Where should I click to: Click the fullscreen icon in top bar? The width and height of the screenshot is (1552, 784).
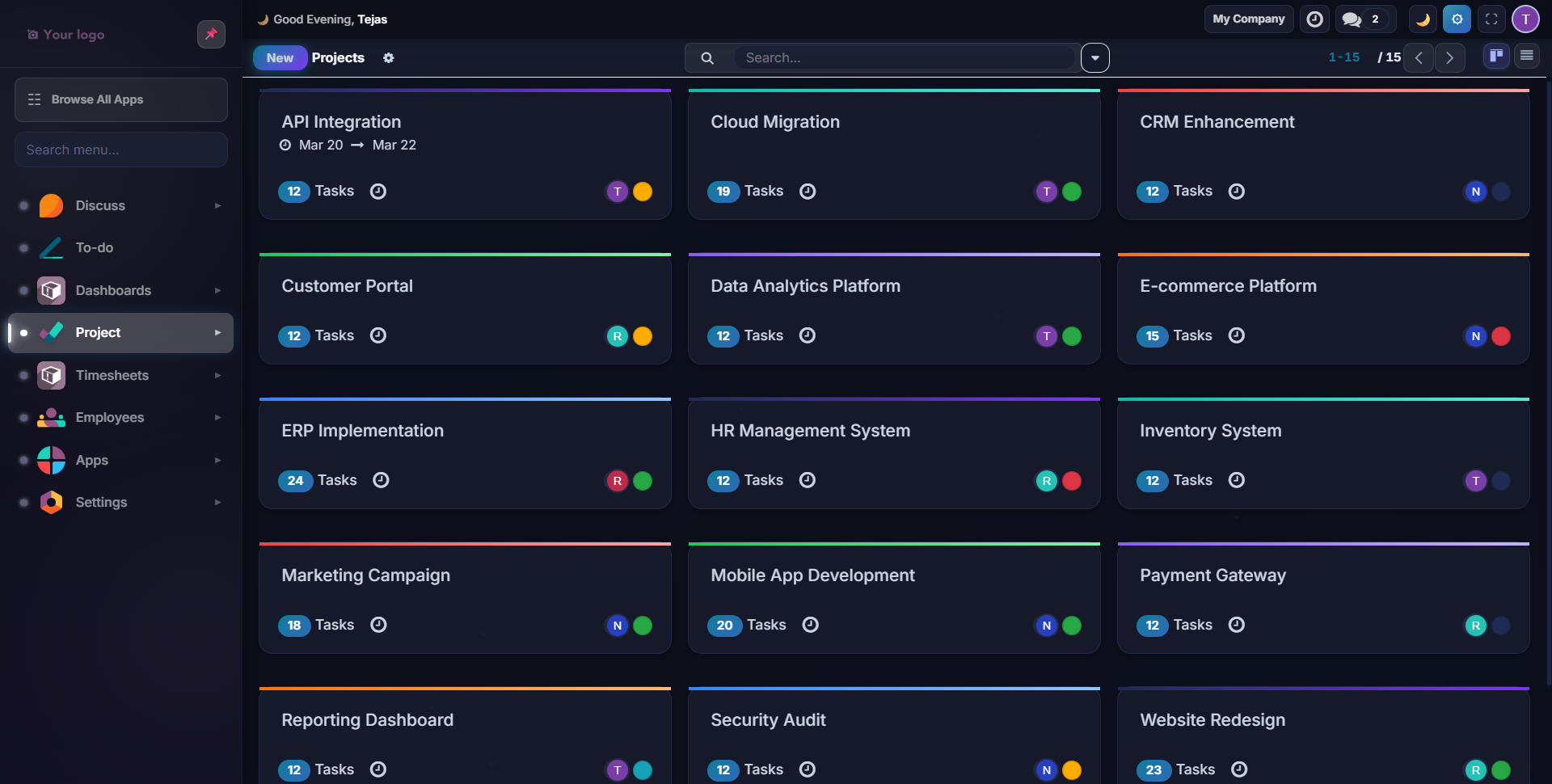pyautogui.click(x=1491, y=19)
